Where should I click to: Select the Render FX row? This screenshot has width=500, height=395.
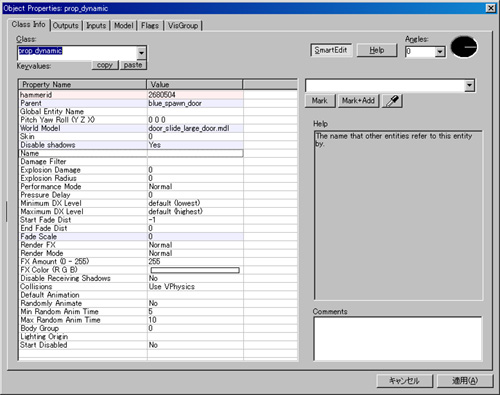[131, 245]
